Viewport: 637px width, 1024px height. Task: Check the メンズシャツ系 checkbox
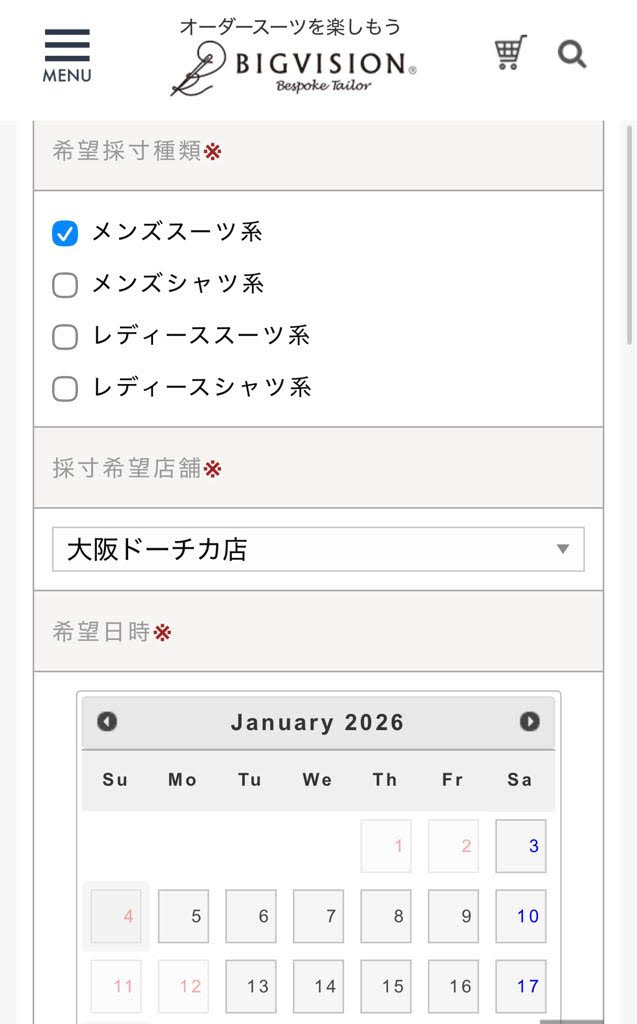point(65,285)
